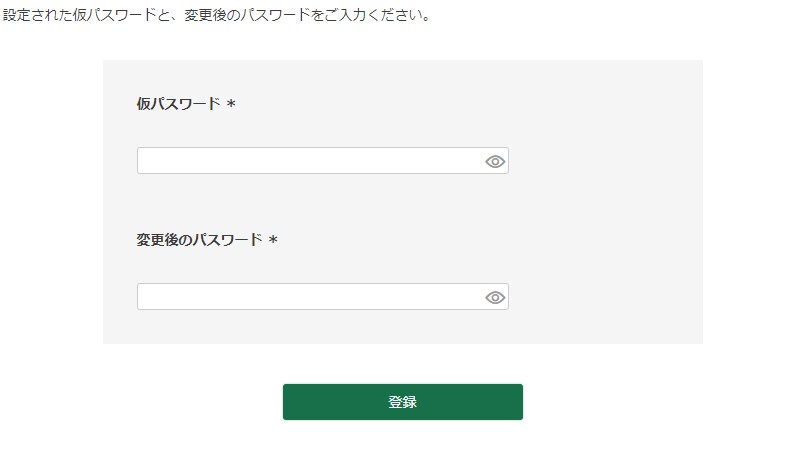The width and height of the screenshot is (799, 455).
Task: Place the cursor in the upper password field
Action: click(310, 161)
